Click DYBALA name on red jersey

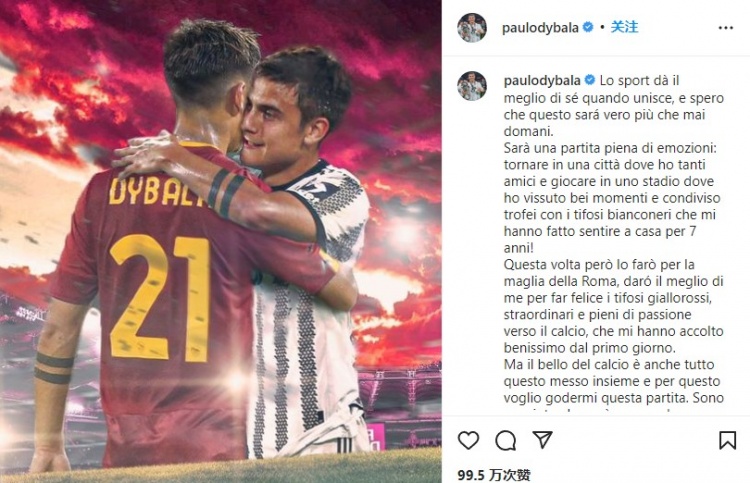click(x=156, y=191)
